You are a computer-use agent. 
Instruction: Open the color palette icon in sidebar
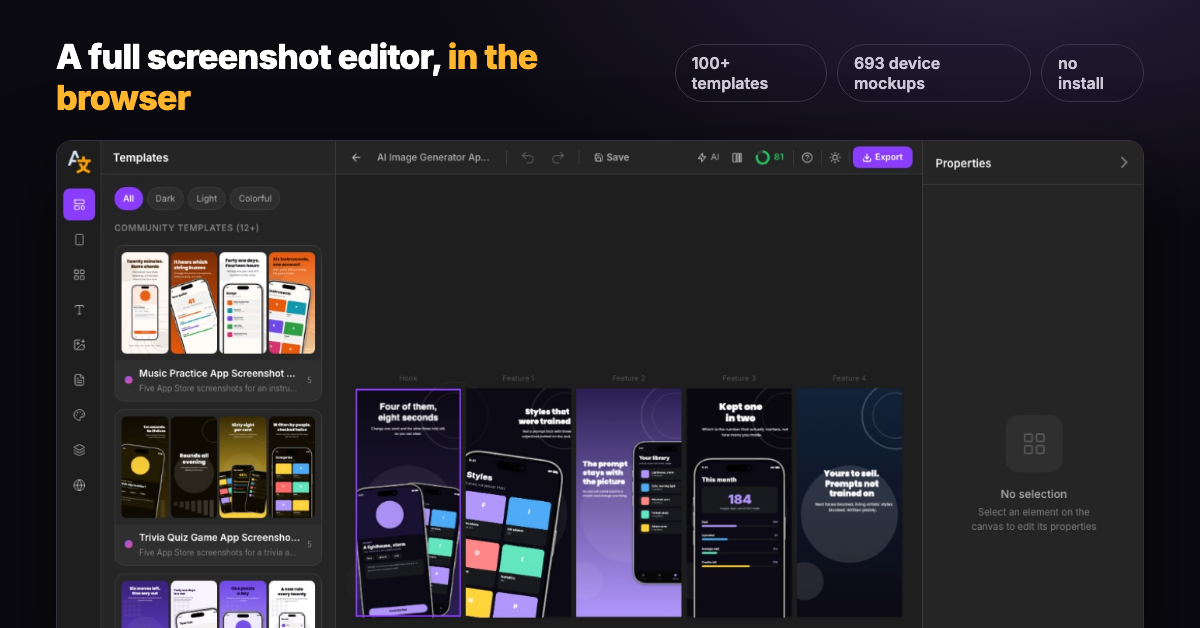click(79, 415)
